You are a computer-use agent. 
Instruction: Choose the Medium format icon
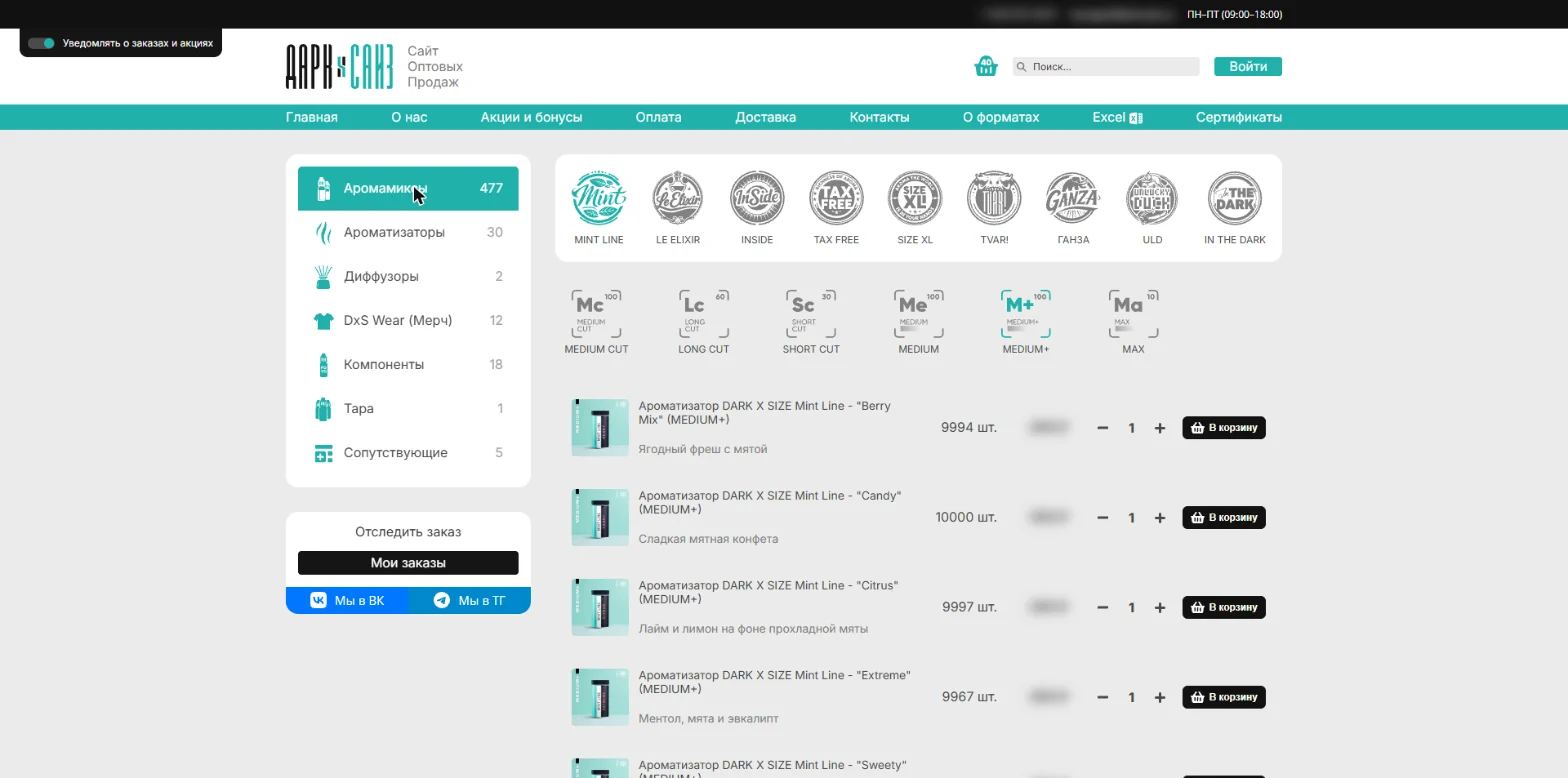tap(919, 314)
